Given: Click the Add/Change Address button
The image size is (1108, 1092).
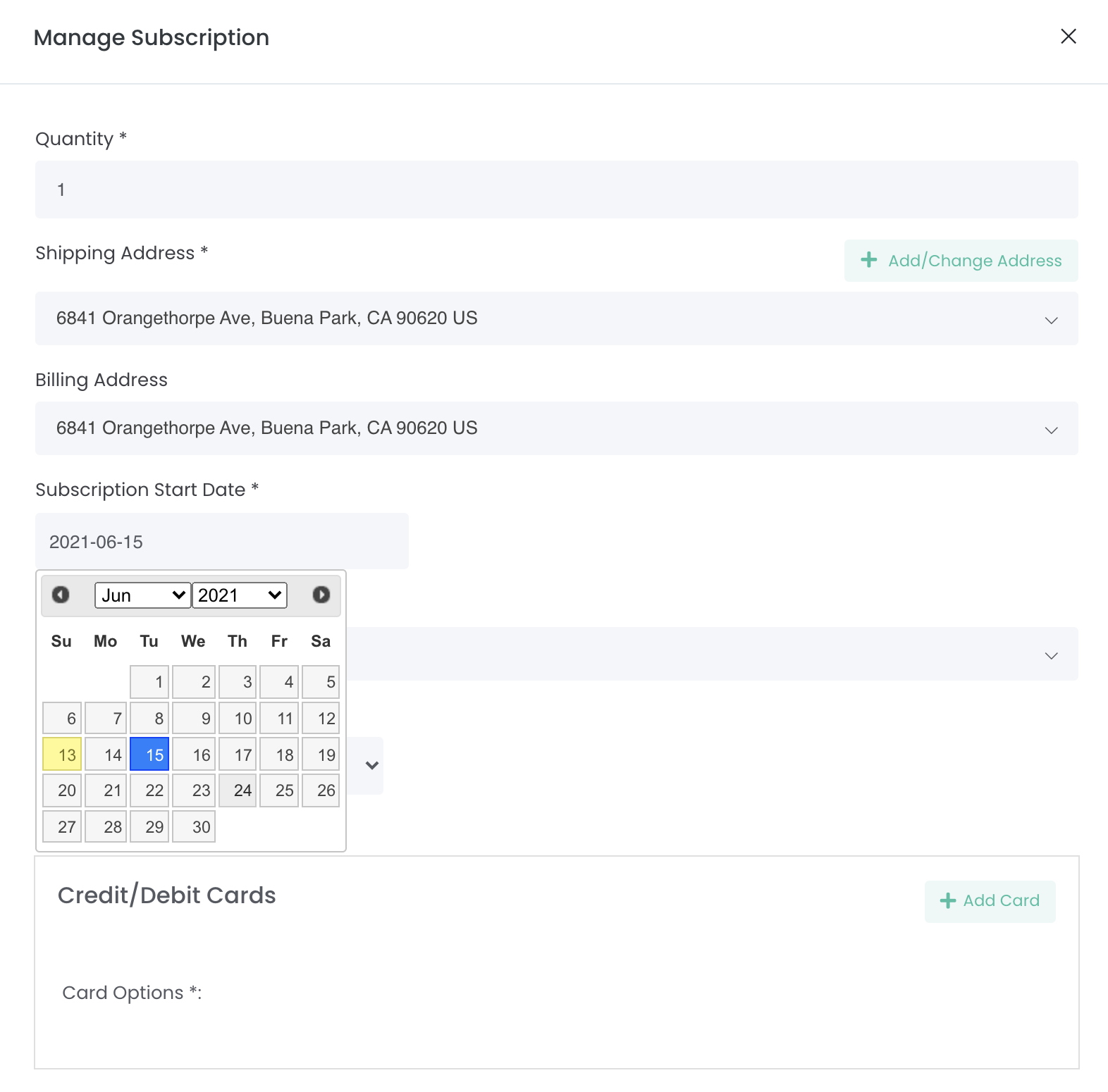Looking at the screenshot, I should (961, 261).
